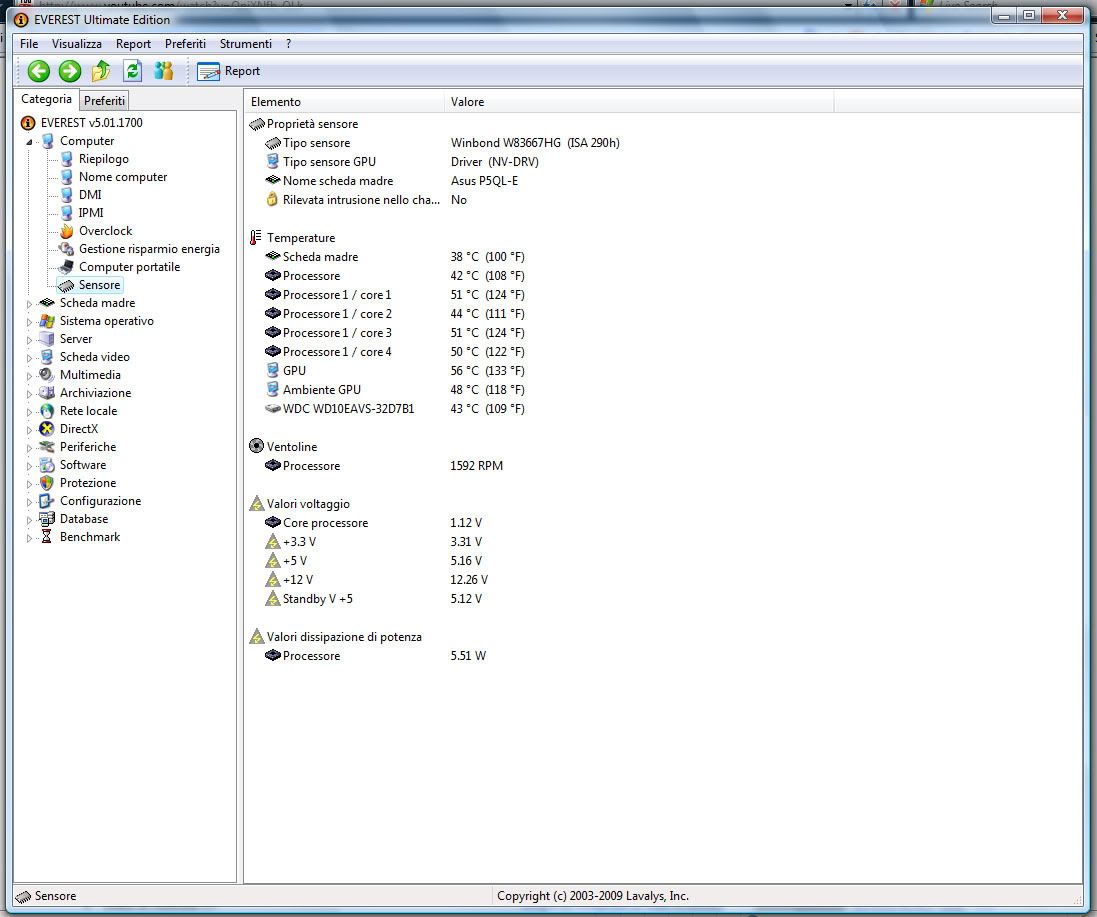Generate a report with the Report button
1097x917 pixels.
228,71
